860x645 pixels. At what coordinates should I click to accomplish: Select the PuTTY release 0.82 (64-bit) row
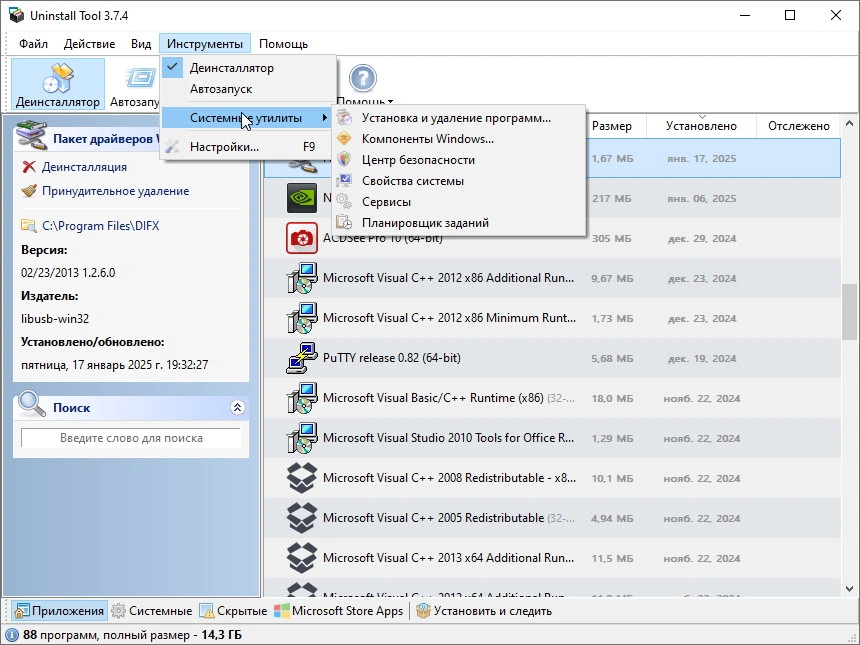click(552, 358)
